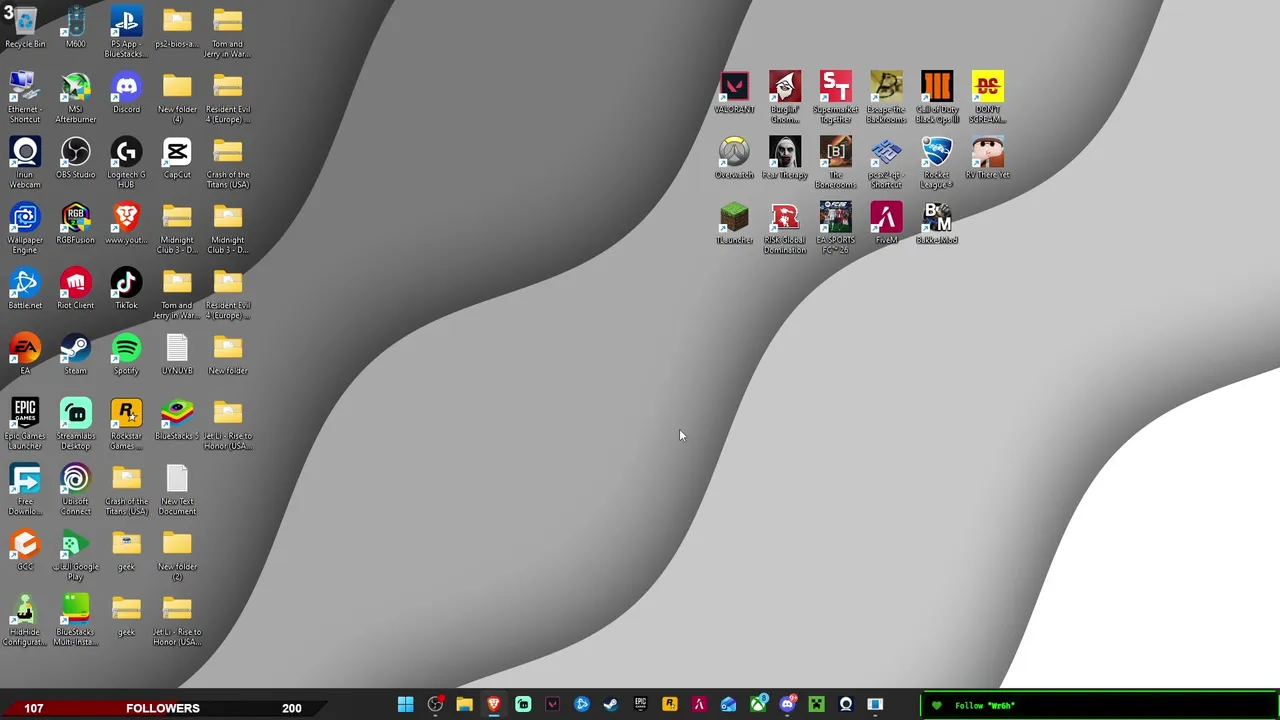
Task: Launch BlueStacks 5 shortcut
Action: [x=177, y=419]
